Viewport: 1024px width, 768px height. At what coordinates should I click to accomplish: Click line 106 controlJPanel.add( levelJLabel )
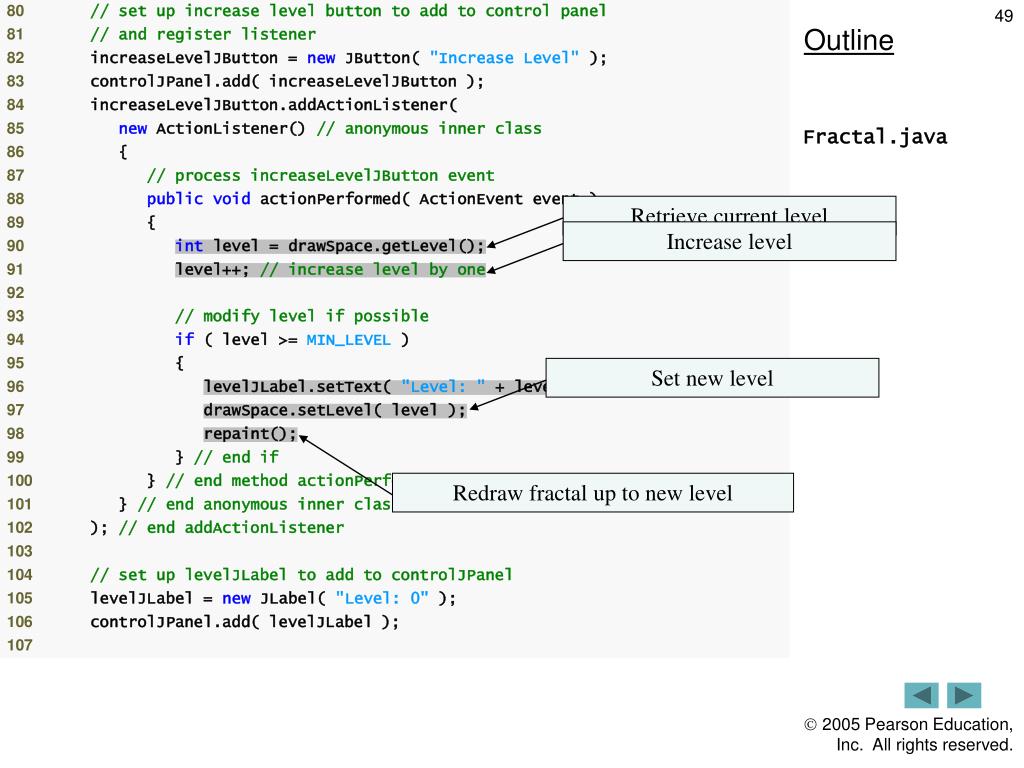click(244, 622)
